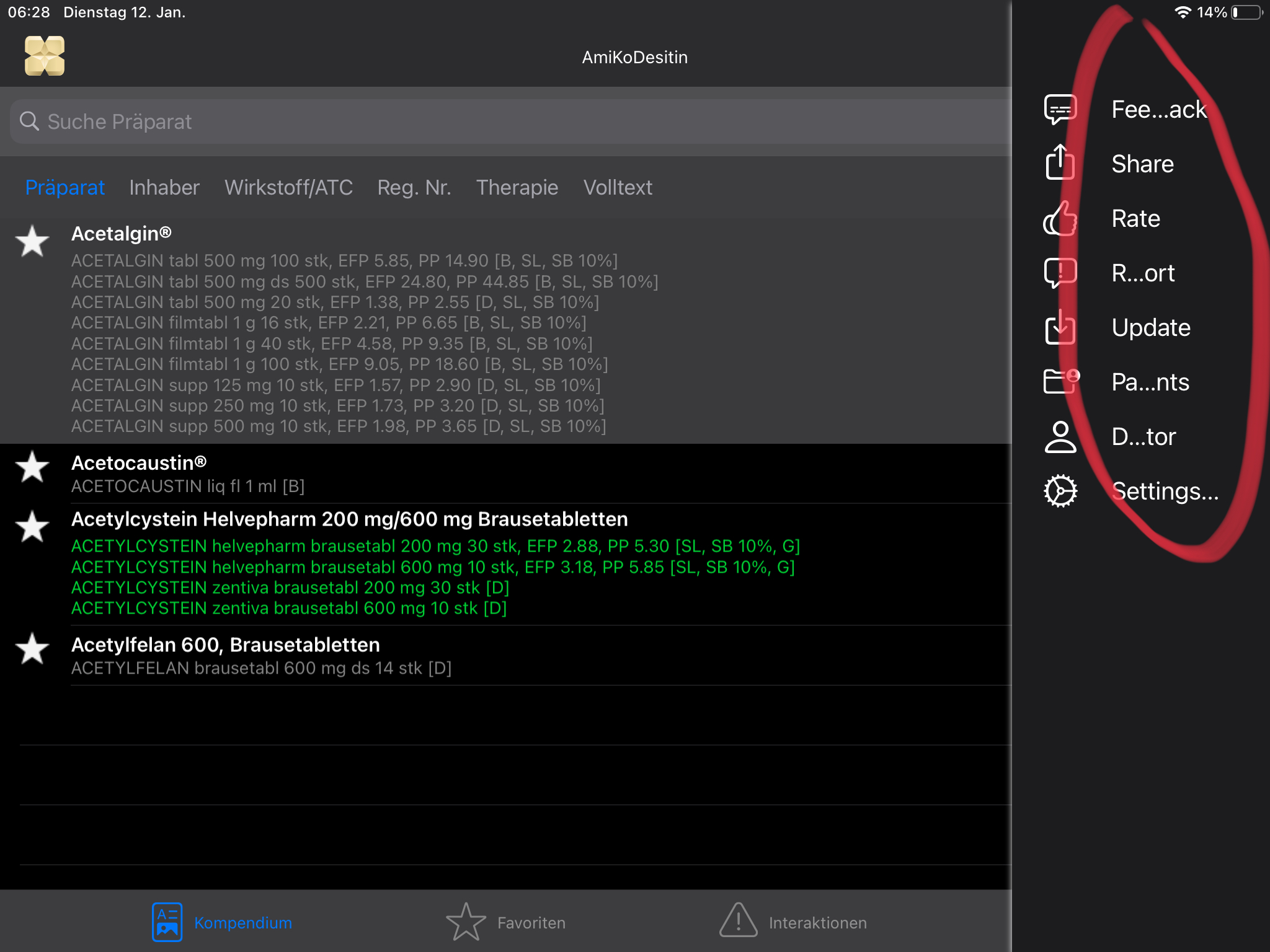Select the Volltext search filter

(618, 188)
